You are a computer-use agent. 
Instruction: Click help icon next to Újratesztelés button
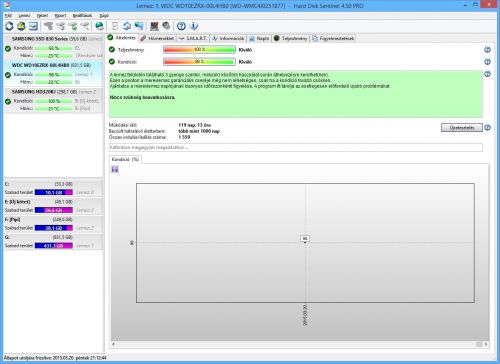click(487, 127)
